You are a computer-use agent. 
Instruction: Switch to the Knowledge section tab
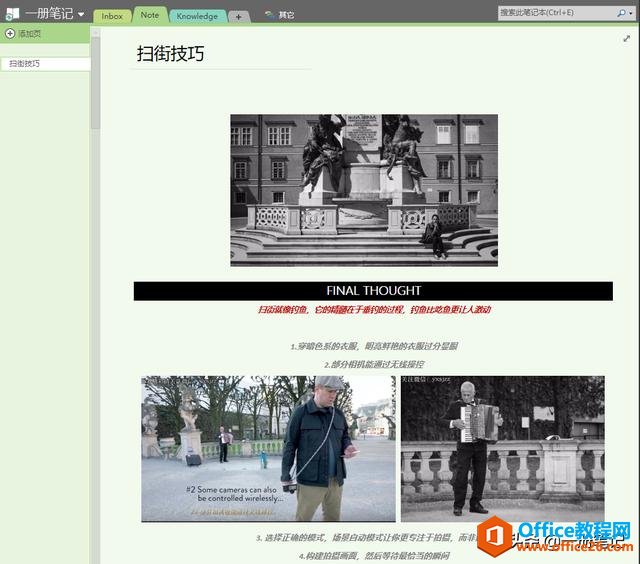click(x=197, y=16)
